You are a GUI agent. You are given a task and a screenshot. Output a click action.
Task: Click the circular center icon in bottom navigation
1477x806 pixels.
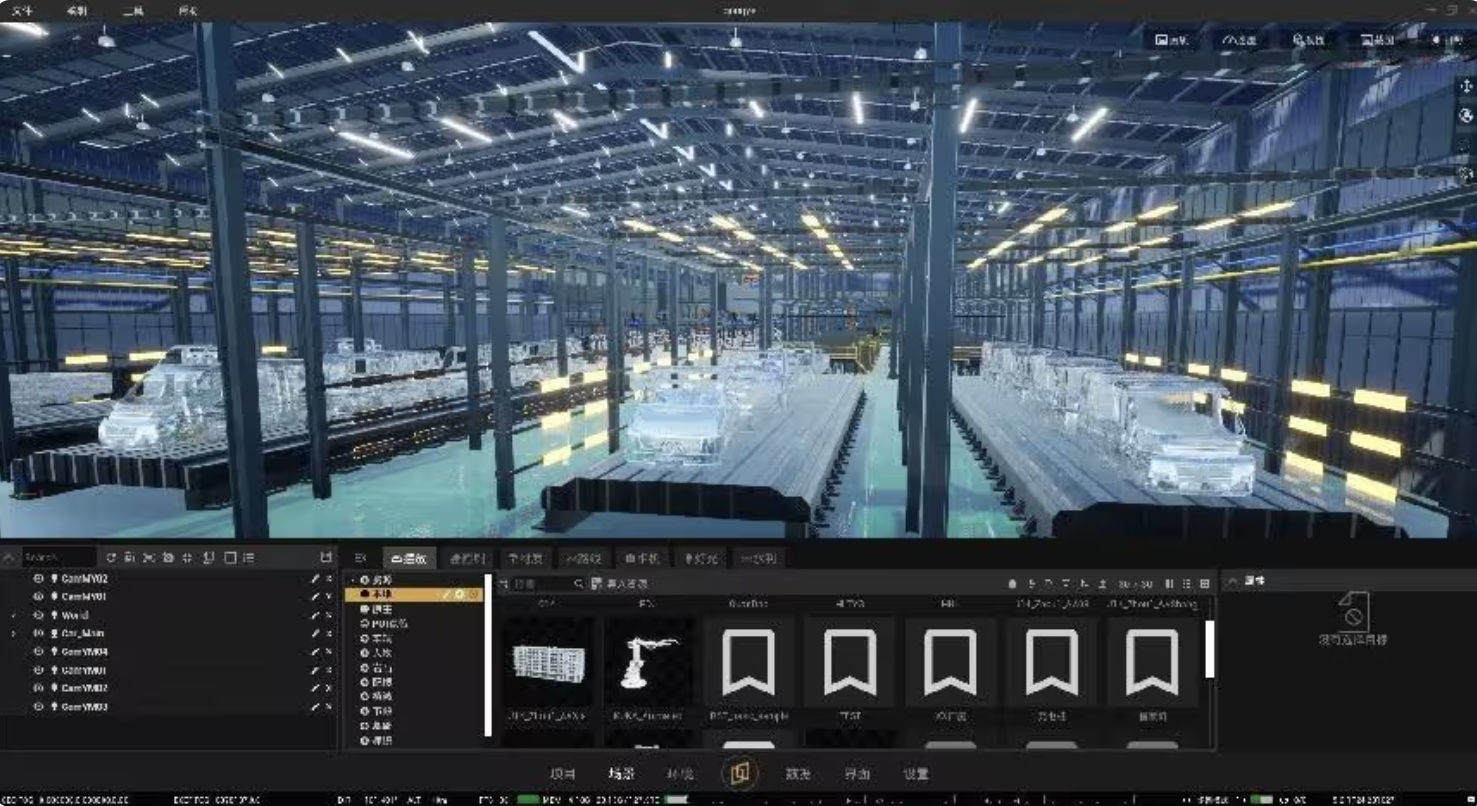[740, 773]
